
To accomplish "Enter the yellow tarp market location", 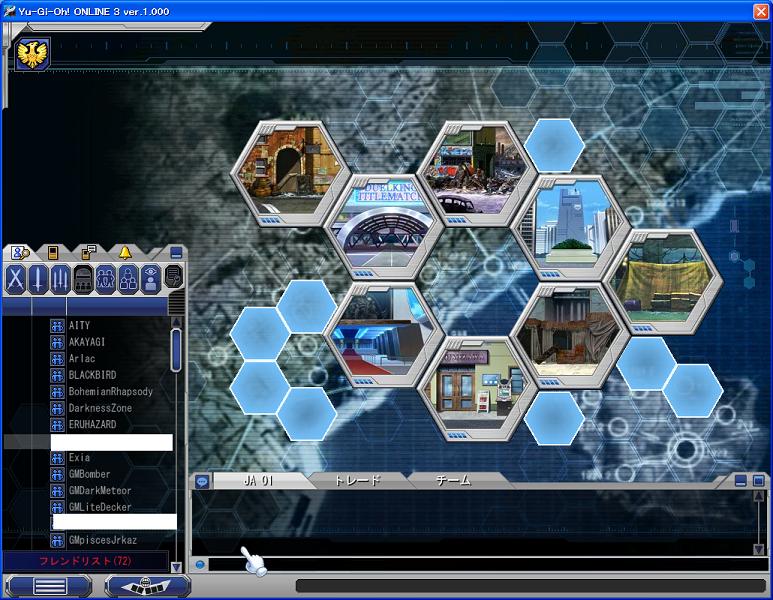I will tap(664, 281).
